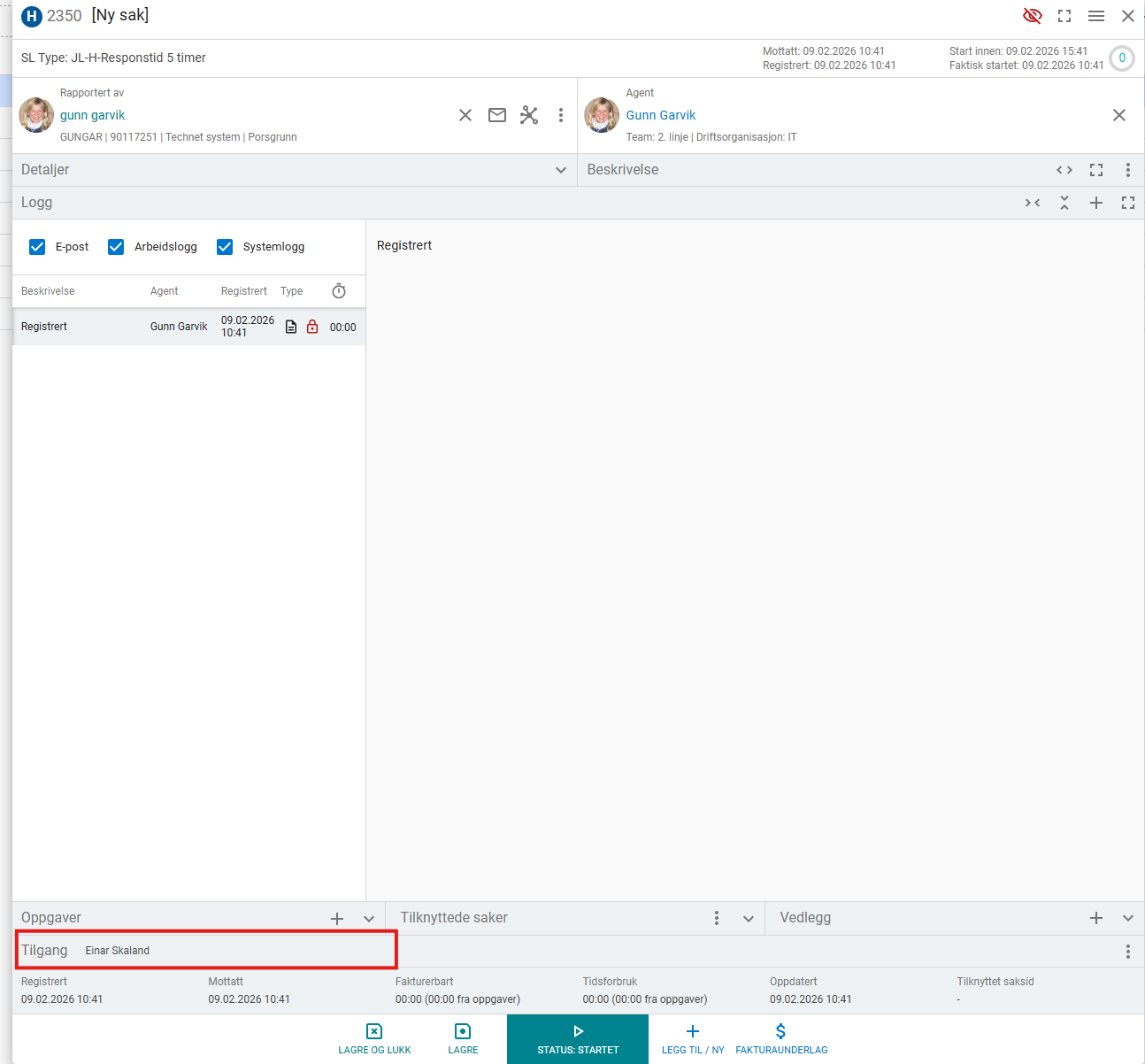Screen dimensions: 1145x1064
Task: Expand the Oppgaver section chevron
Action: point(369,919)
